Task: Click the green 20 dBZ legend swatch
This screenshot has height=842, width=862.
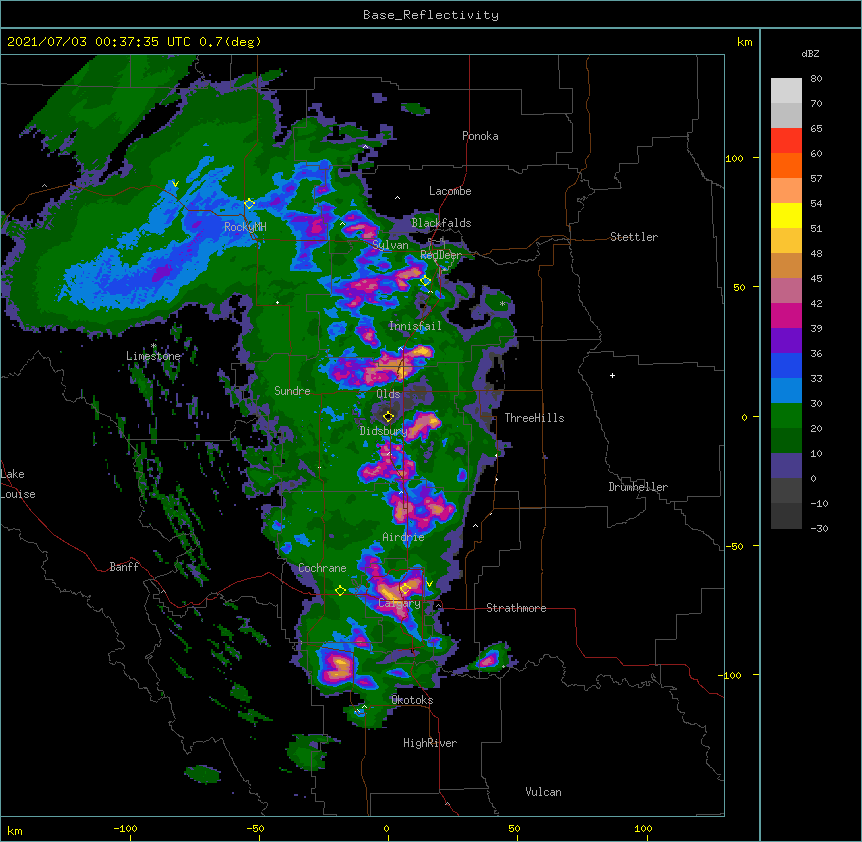Action: point(786,416)
